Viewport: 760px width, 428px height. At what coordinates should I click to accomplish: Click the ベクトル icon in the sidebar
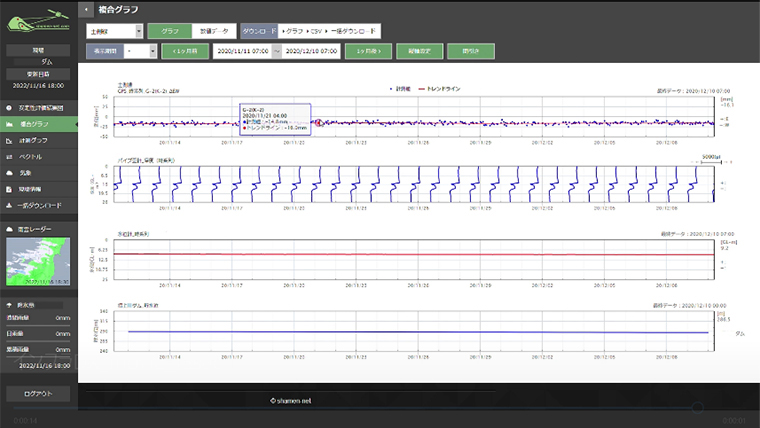click(x=9, y=157)
